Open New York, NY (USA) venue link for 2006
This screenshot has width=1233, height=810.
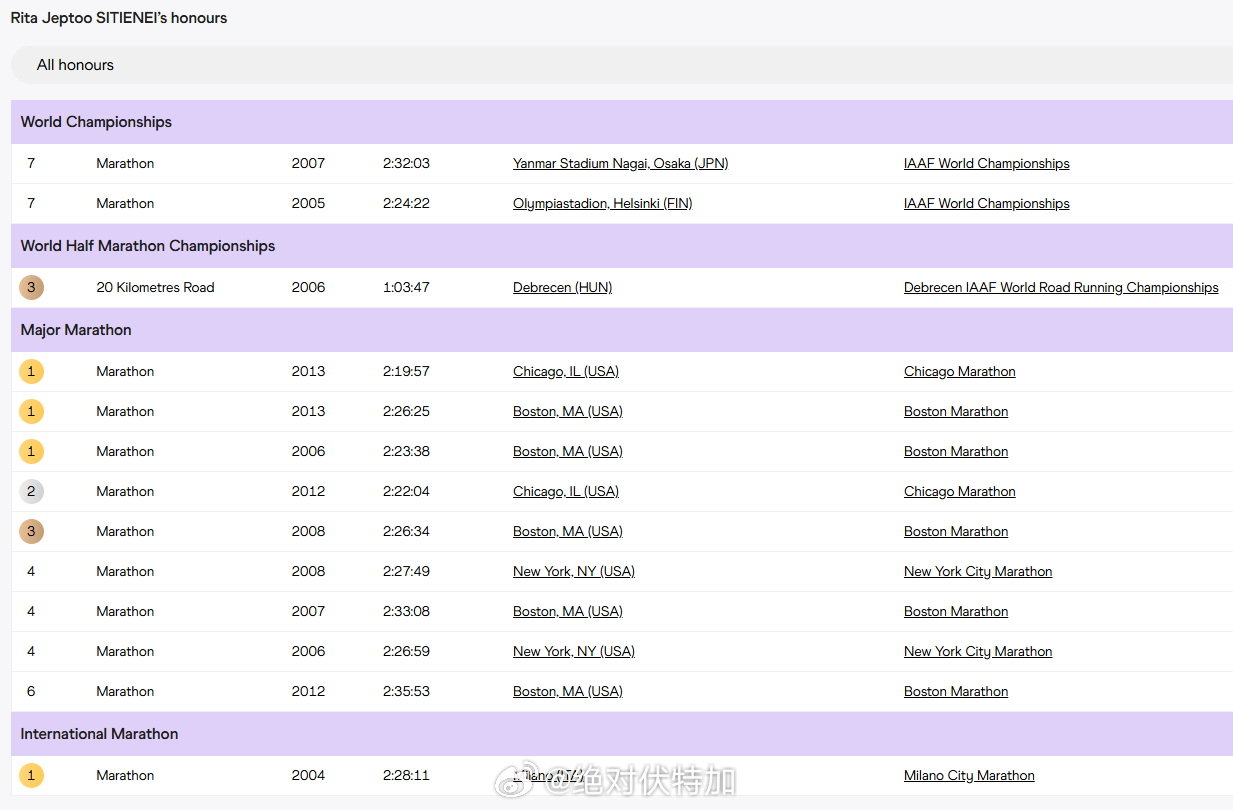(x=573, y=652)
